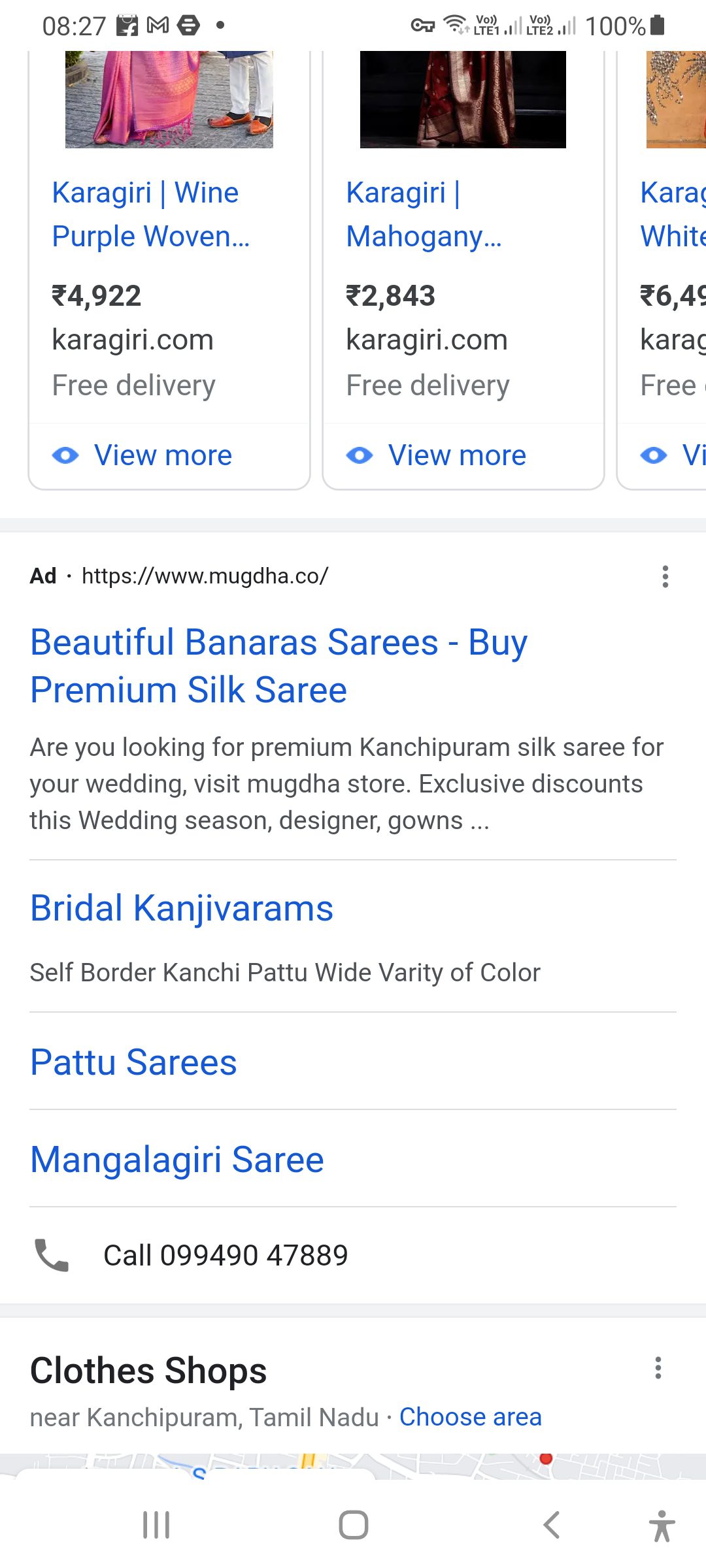The image size is (706, 1568).
Task: Tap the Android back navigation button
Action: coord(551,1525)
